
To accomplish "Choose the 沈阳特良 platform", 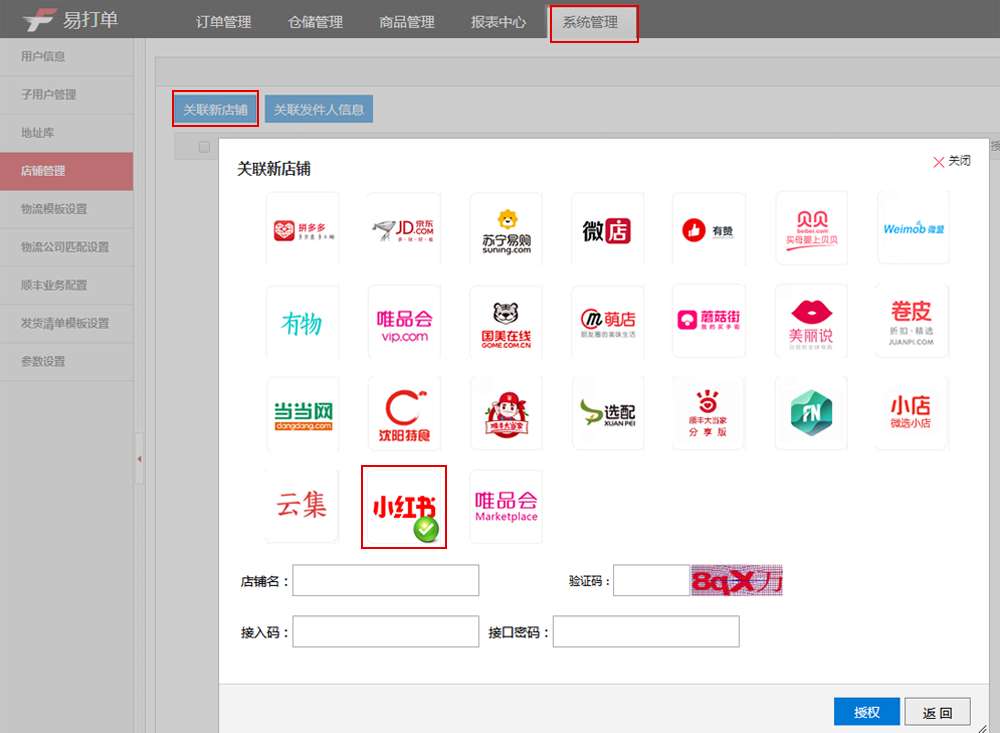I will (404, 414).
